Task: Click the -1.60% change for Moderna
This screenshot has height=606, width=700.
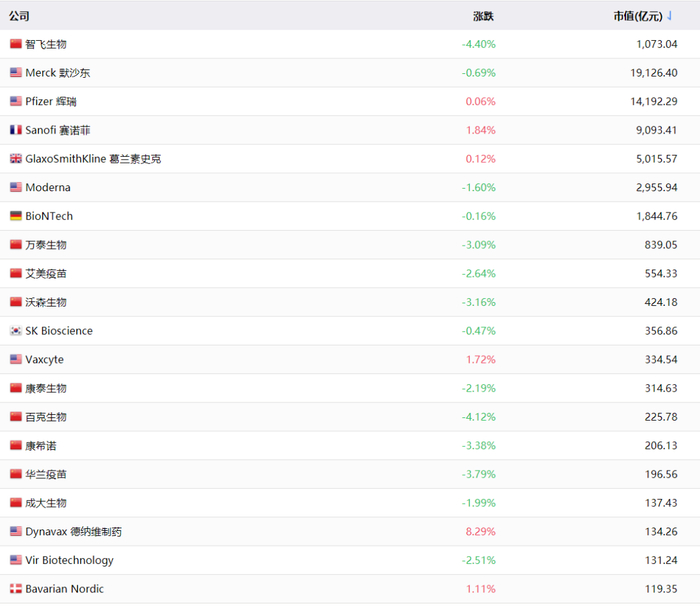Action: pos(479,187)
